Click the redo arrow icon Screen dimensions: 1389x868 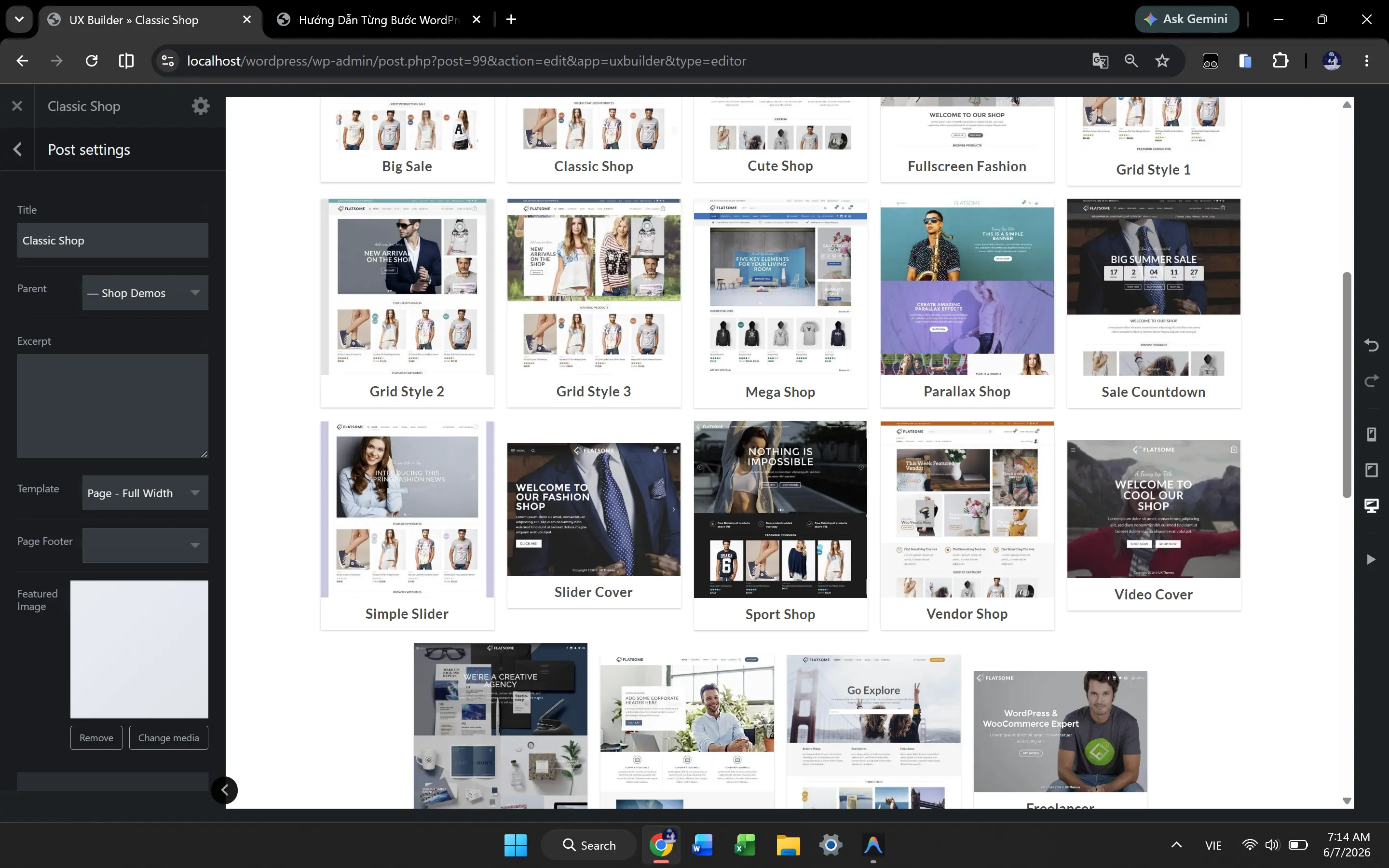click(x=1371, y=381)
